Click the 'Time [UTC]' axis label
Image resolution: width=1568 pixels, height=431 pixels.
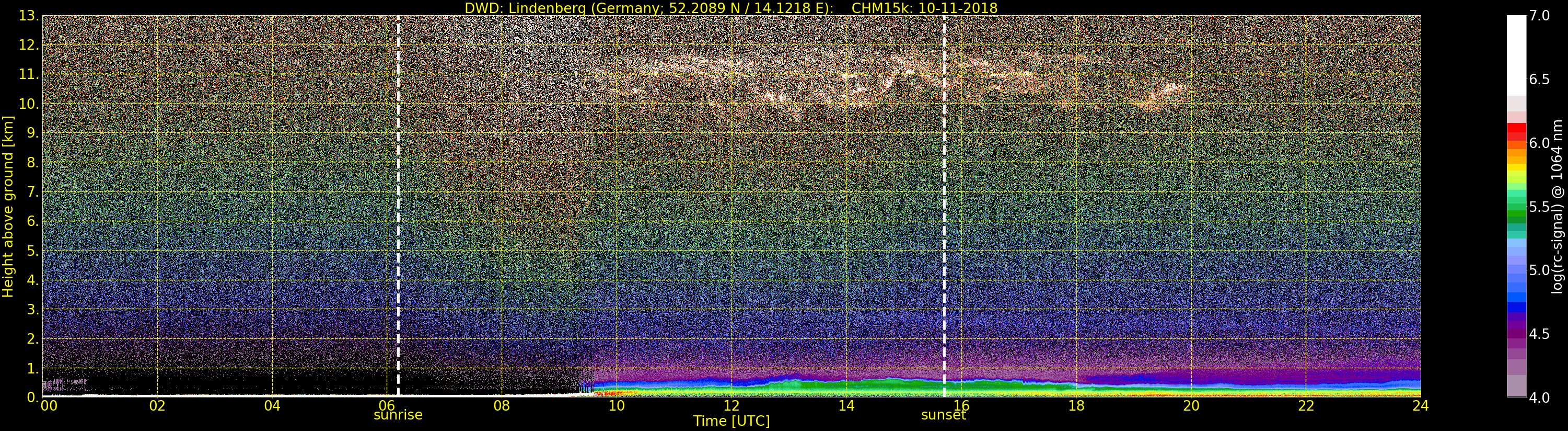tap(731, 421)
